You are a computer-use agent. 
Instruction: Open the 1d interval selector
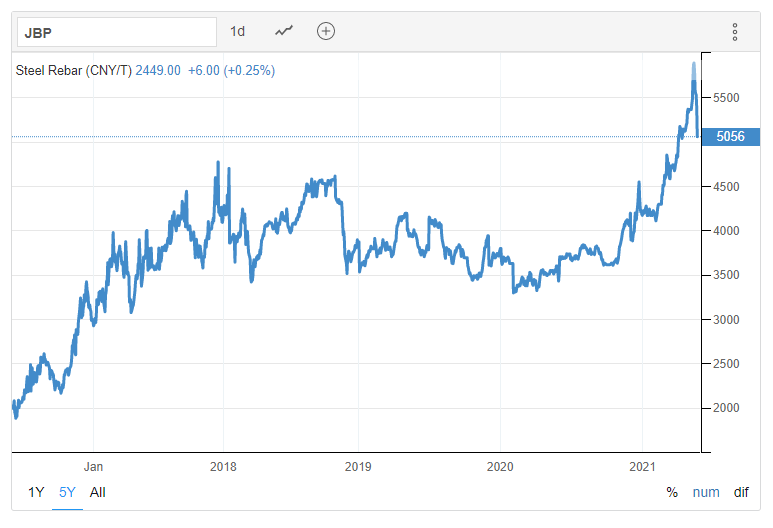237,32
